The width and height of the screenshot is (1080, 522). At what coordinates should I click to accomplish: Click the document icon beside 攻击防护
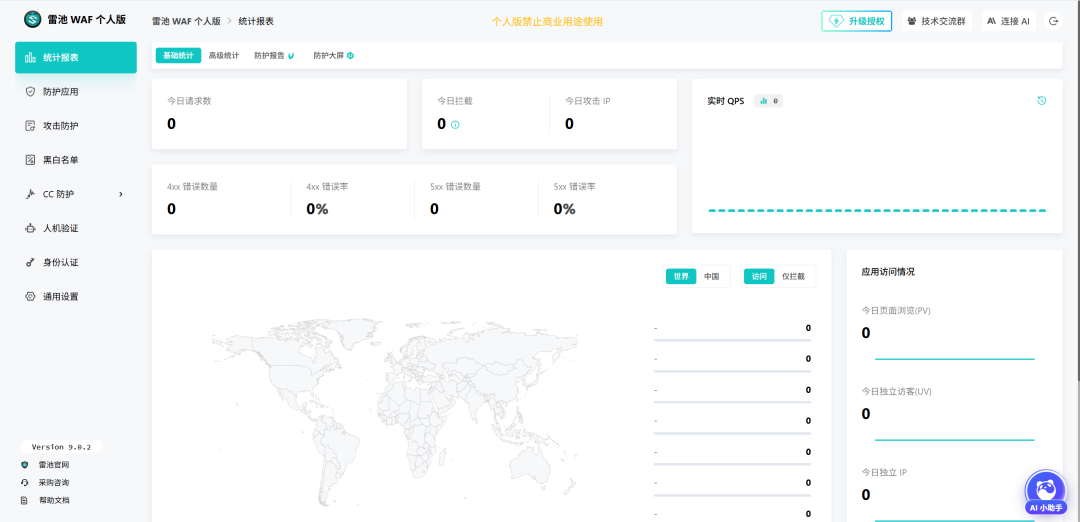pos(30,126)
